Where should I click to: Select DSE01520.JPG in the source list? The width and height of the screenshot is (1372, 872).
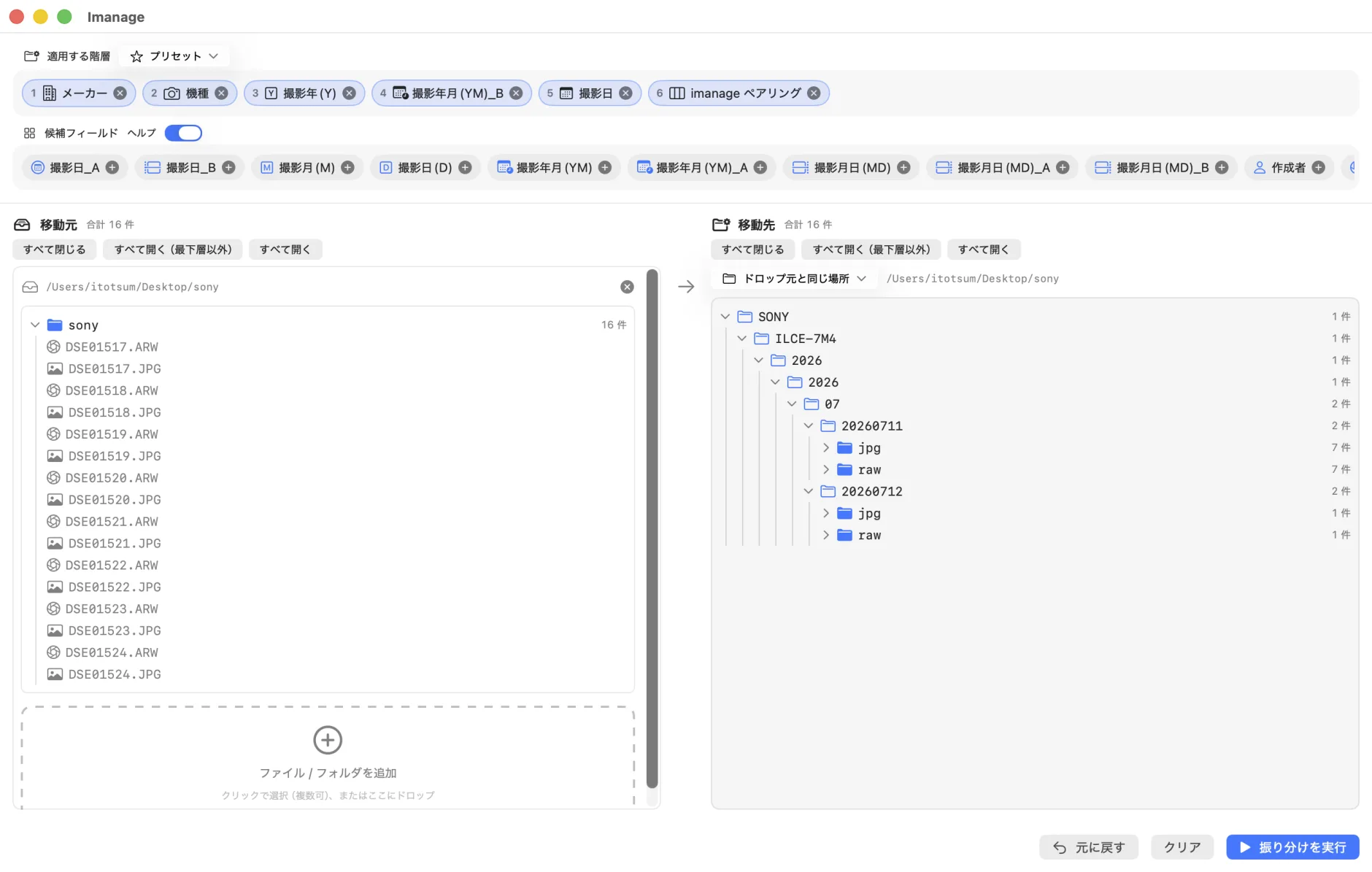pyautogui.click(x=114, y=500)
